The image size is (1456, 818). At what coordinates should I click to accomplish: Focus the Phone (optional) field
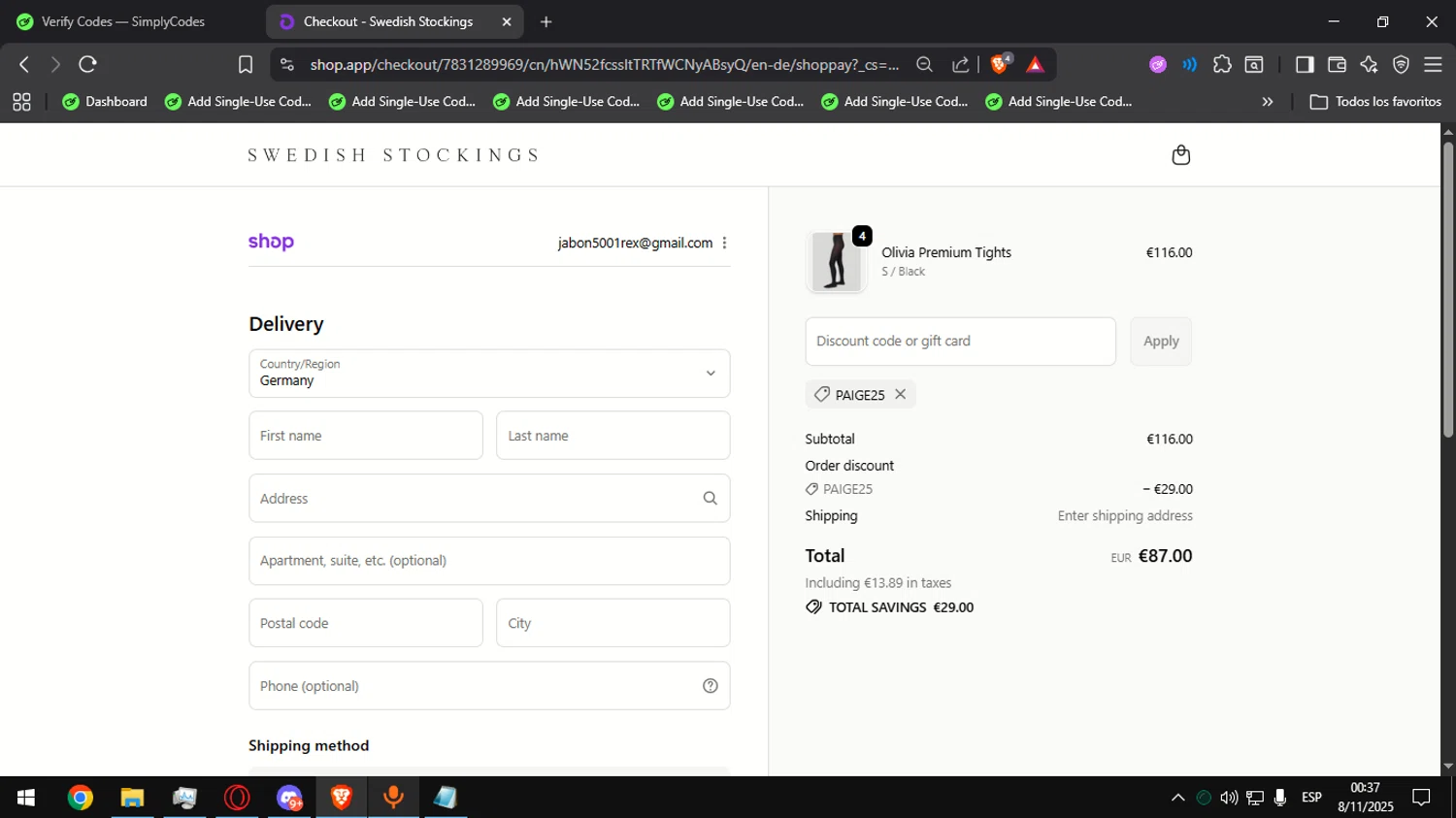pos(489,686)
